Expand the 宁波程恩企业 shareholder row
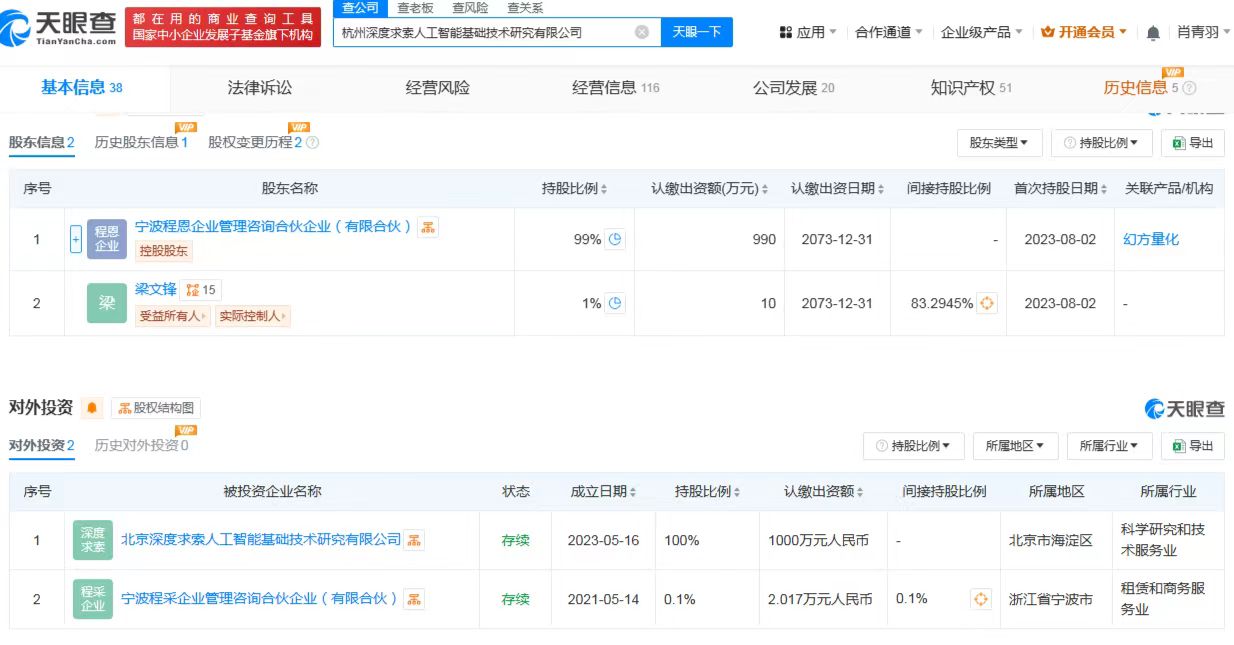The image size is (1234, 645). [76, 239]
